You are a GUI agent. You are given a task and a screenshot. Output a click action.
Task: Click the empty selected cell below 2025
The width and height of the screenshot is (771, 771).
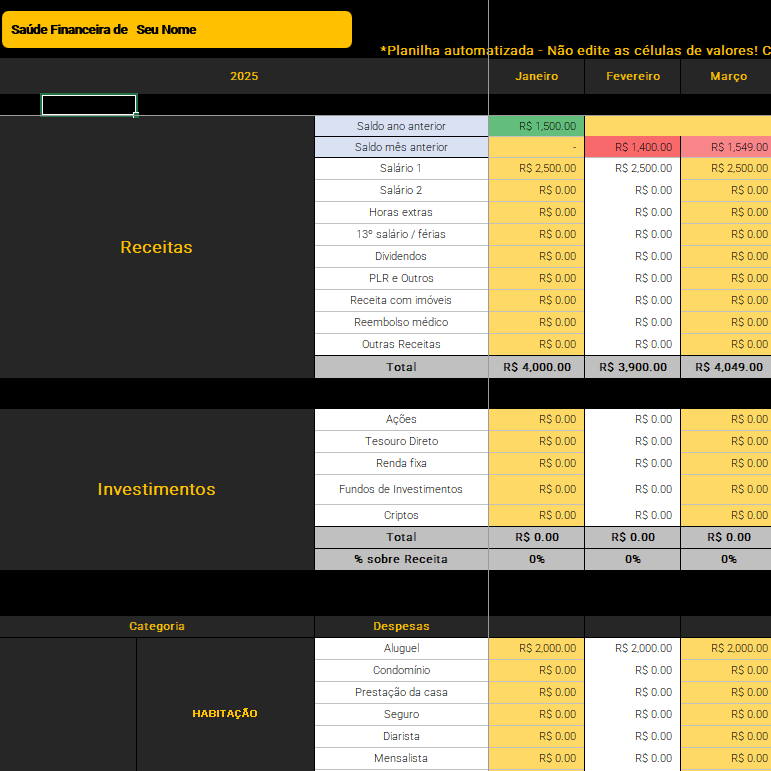(x=89, y=105)
